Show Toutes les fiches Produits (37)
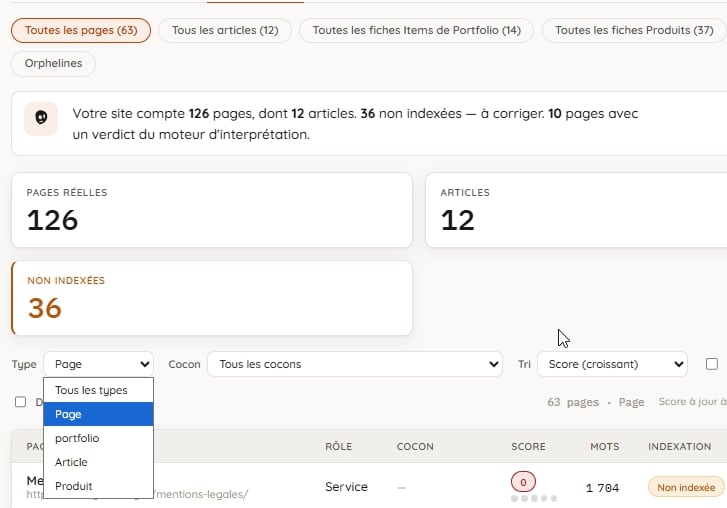 pyautogui.click(x=634, y=31)
